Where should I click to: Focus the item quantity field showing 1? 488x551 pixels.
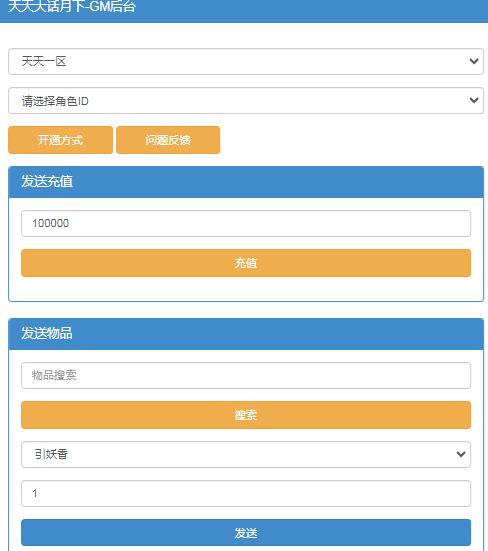coord(246,493)
